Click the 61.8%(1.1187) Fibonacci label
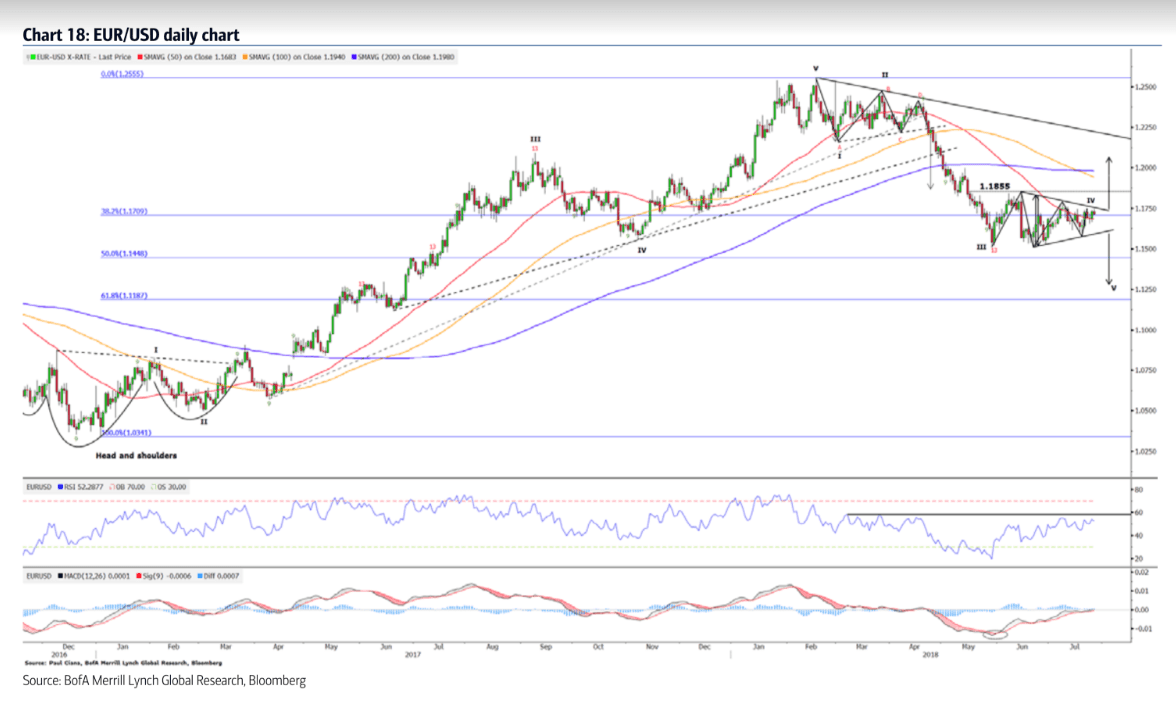Viewport: 1176px width, 714px height. coord(125,296)
